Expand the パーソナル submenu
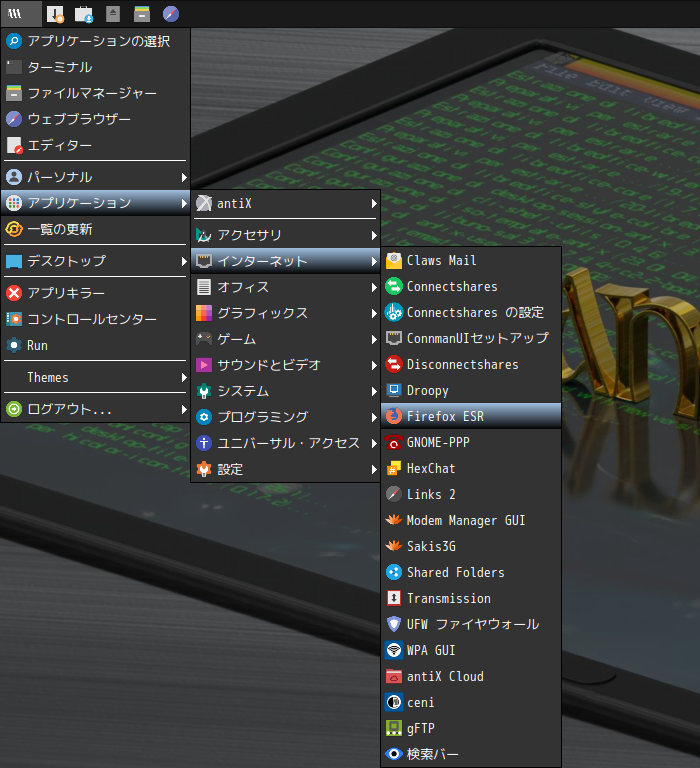700x768 pixels. coord(96,177)
